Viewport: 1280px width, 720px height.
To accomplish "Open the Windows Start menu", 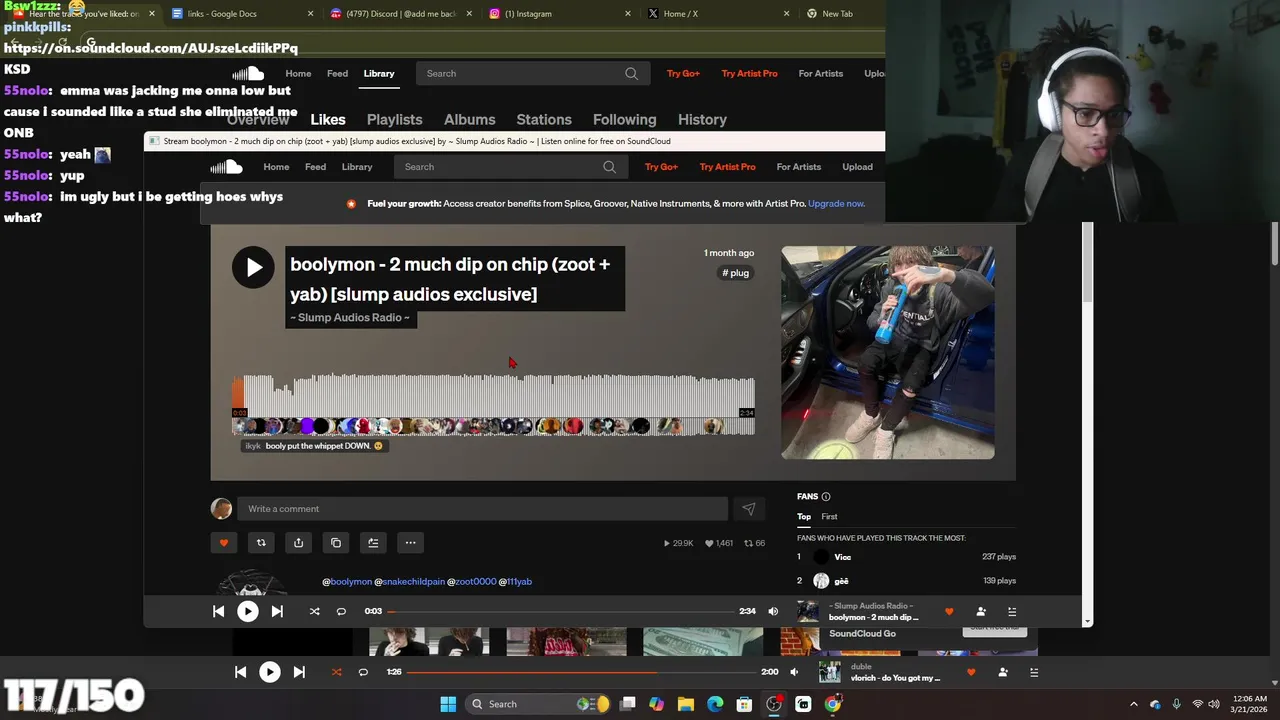I will (448, 704).
